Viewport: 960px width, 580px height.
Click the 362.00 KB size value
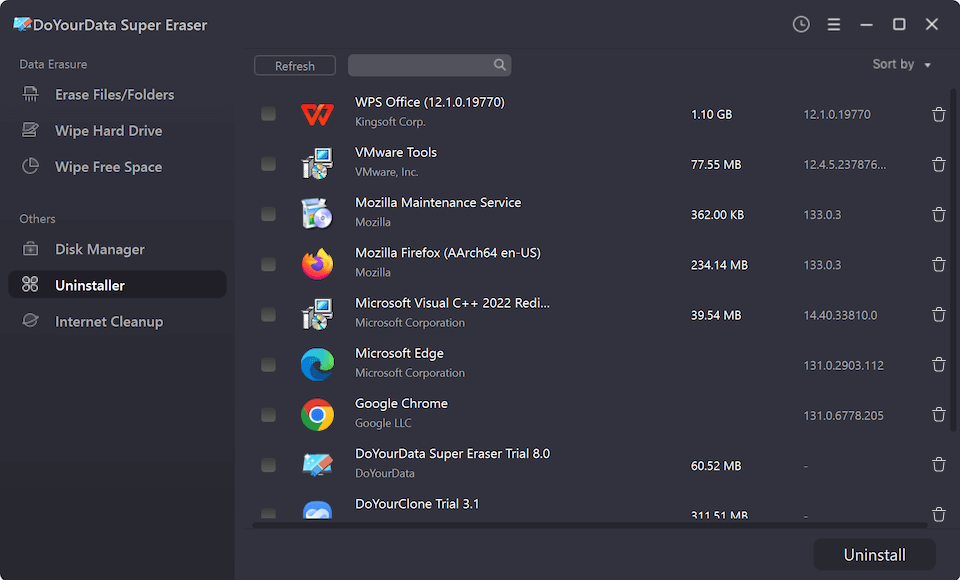pyautogui.click(x=717, y=215)
